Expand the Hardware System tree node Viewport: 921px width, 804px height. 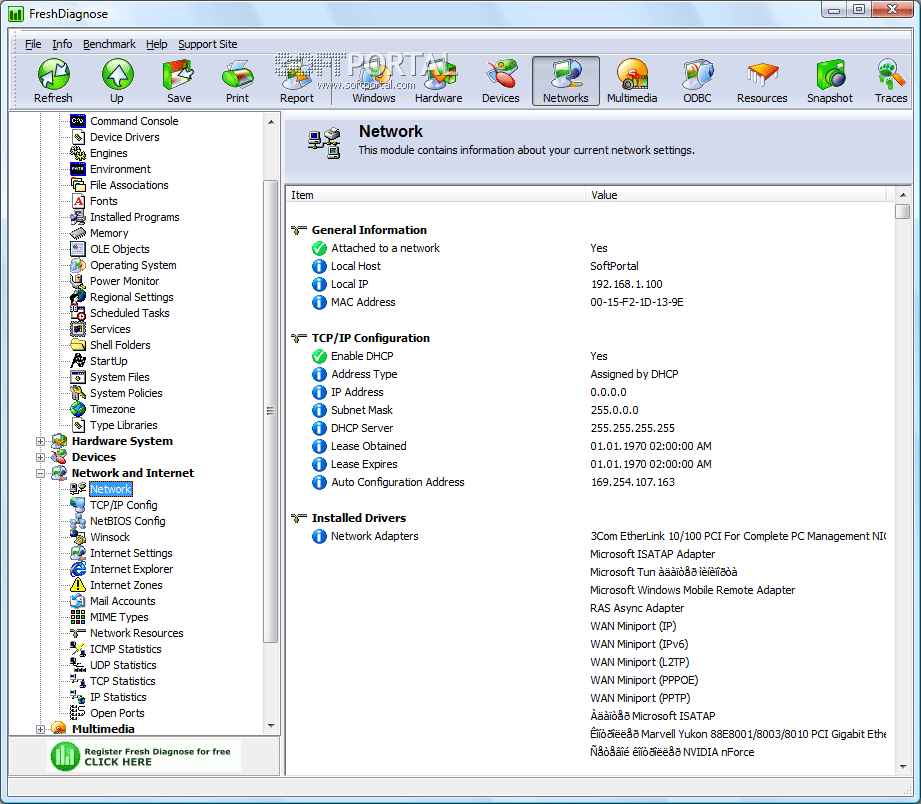pos(40,441)
